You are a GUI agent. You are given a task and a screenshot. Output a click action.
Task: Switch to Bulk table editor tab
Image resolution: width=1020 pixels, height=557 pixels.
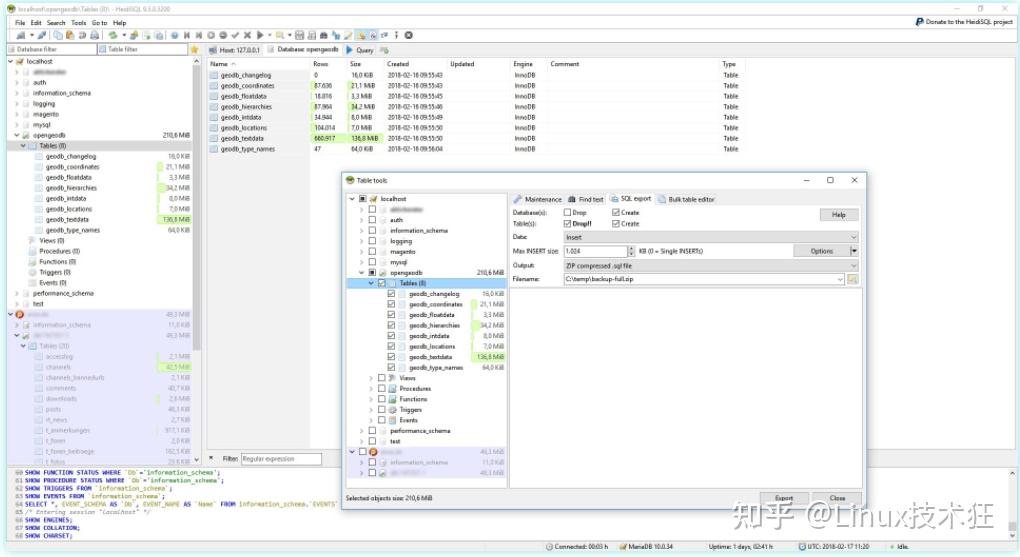(x=686, y=199)
